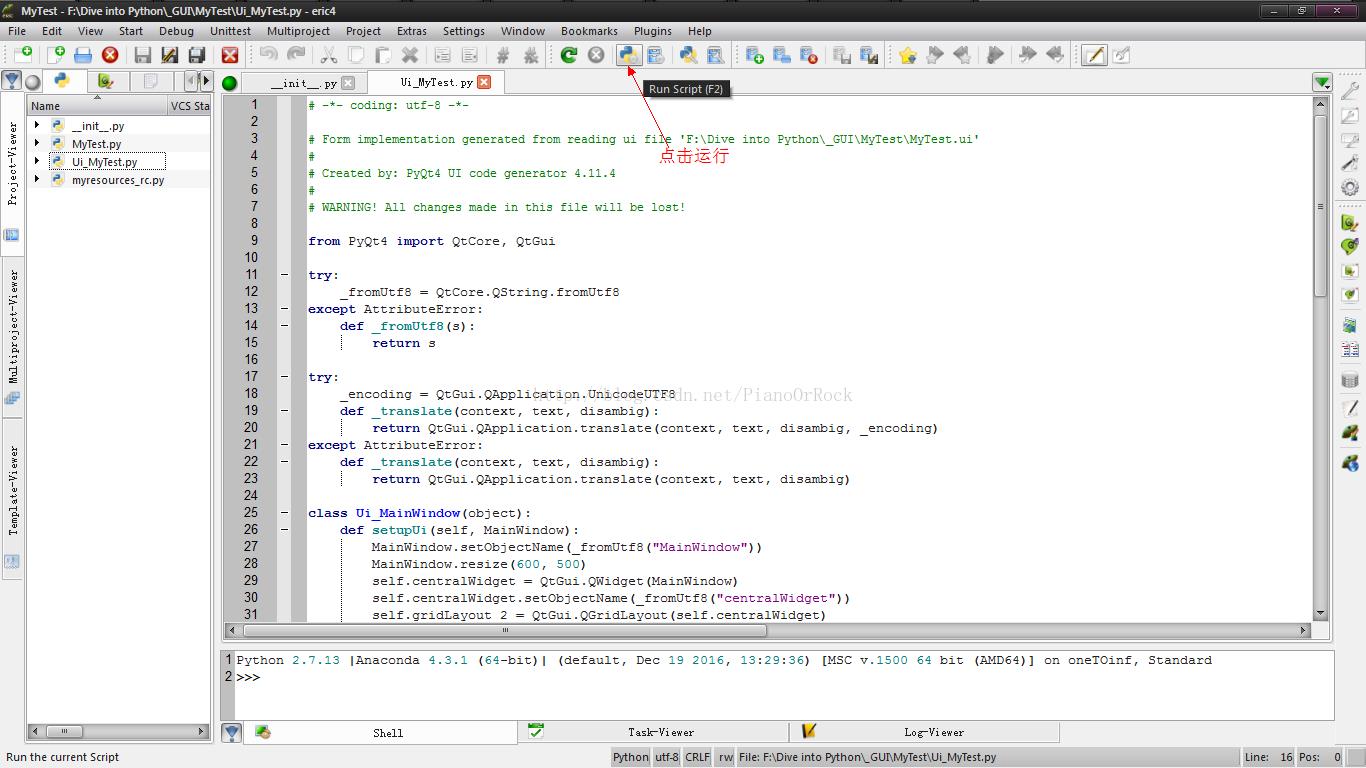Click the Copy toolbar icon
The width and height of the screenshot is (1366, 768).
point(355,55)
